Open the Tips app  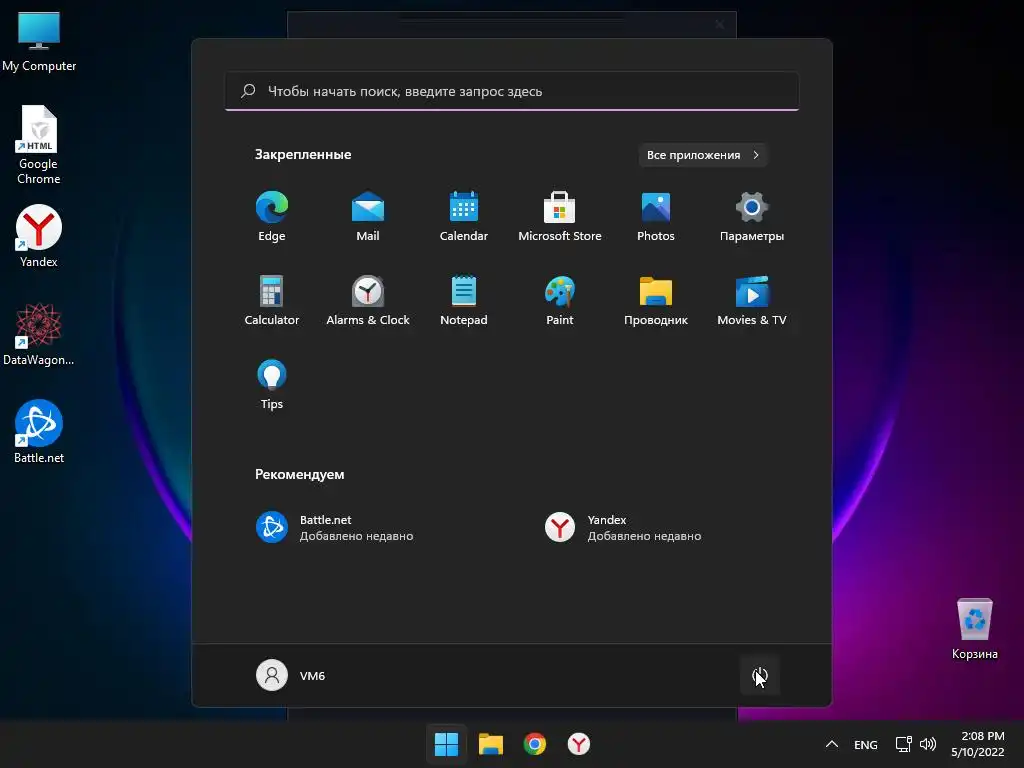point(272,385)
